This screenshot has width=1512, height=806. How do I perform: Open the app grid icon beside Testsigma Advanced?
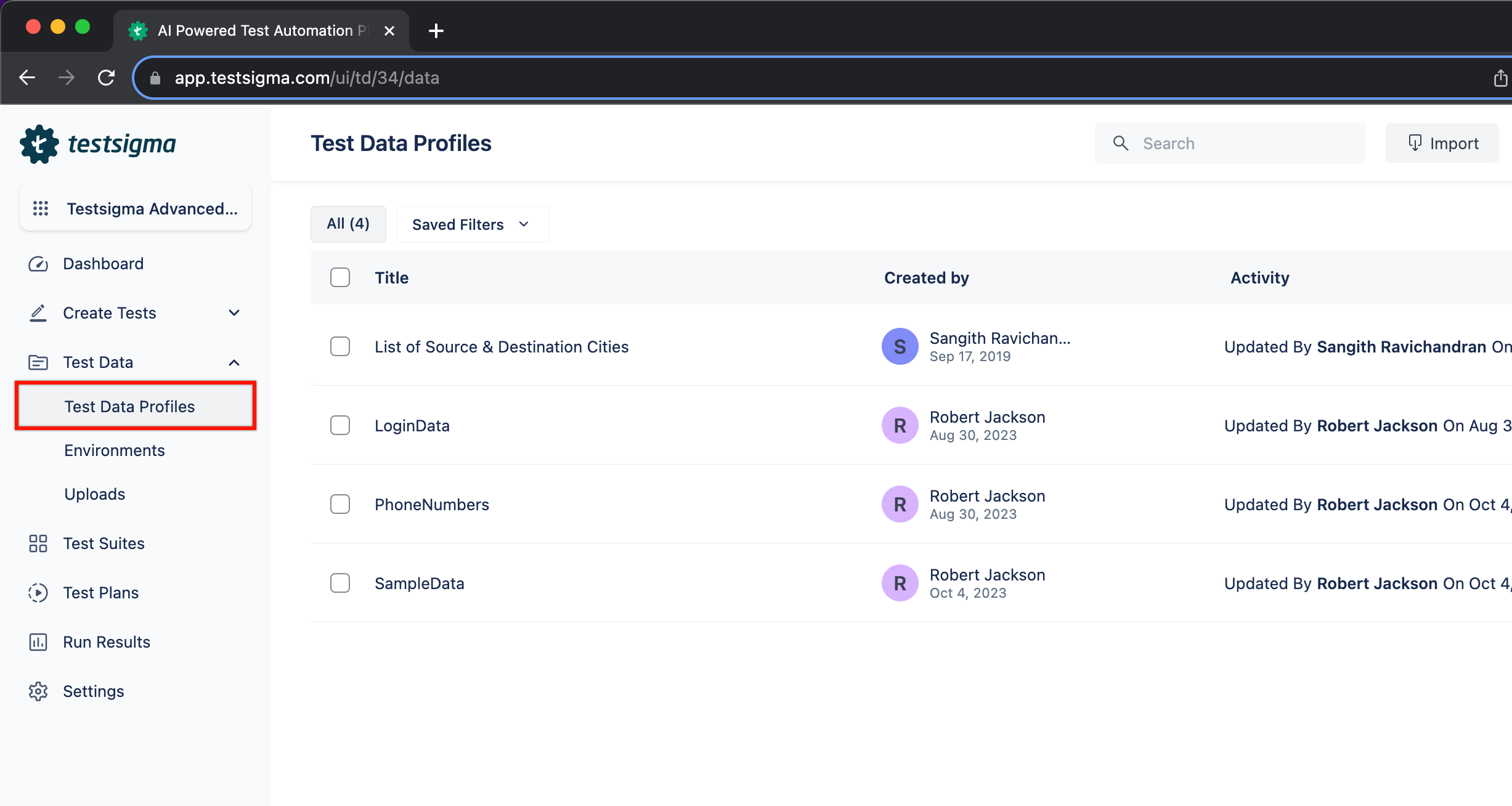point(41,208)
